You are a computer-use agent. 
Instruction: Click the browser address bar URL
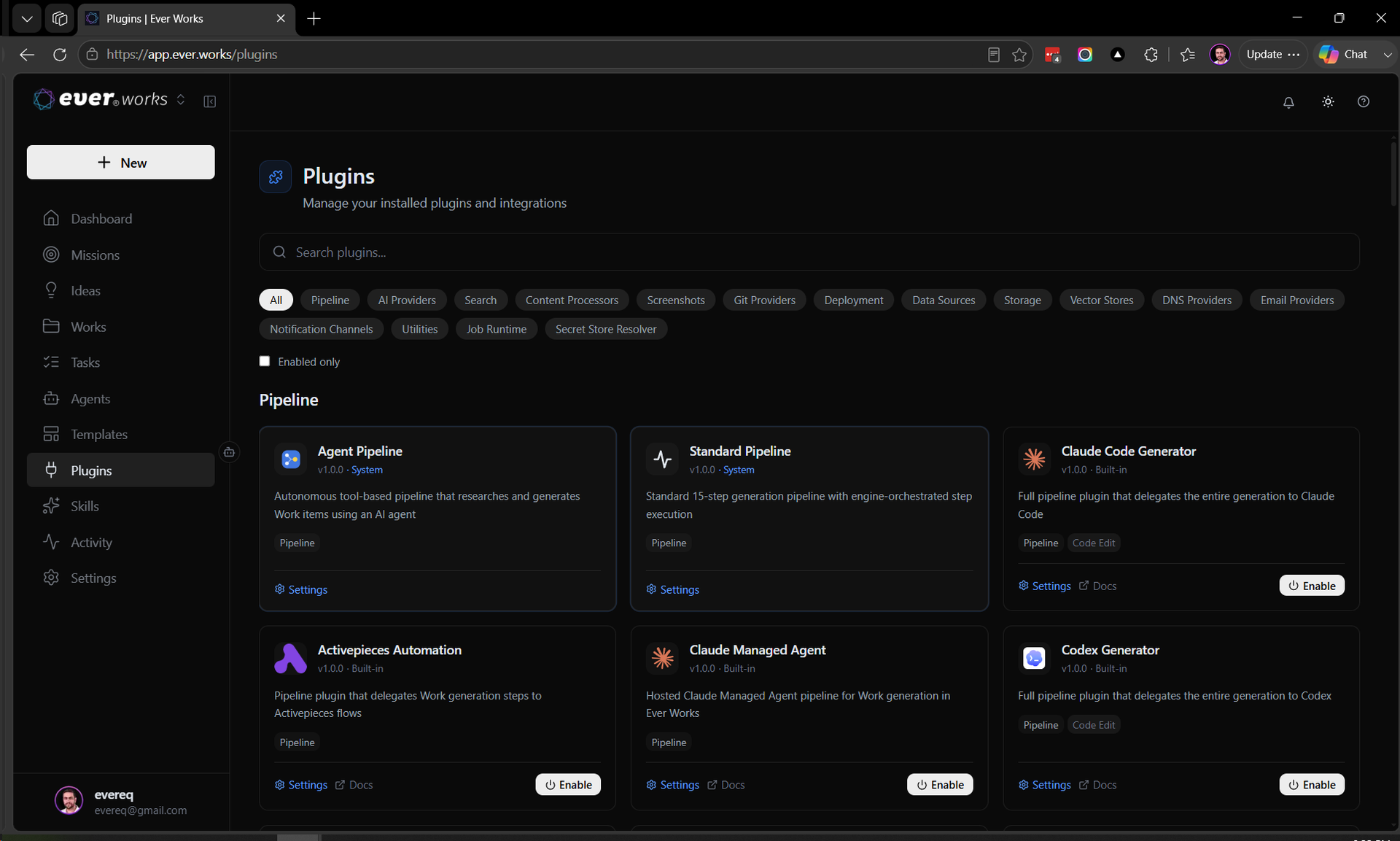pos(192,55)
